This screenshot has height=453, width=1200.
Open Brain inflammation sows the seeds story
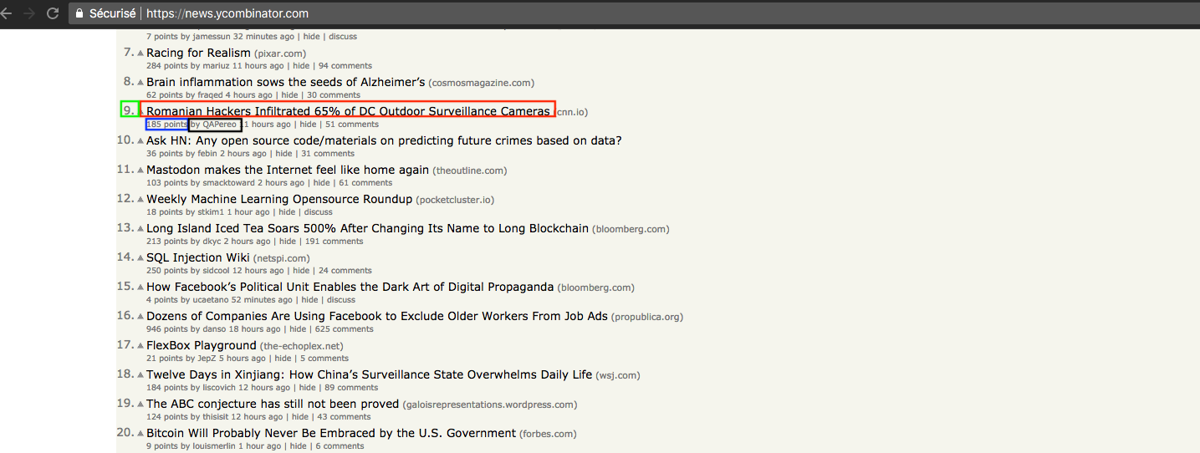point(286,81)
